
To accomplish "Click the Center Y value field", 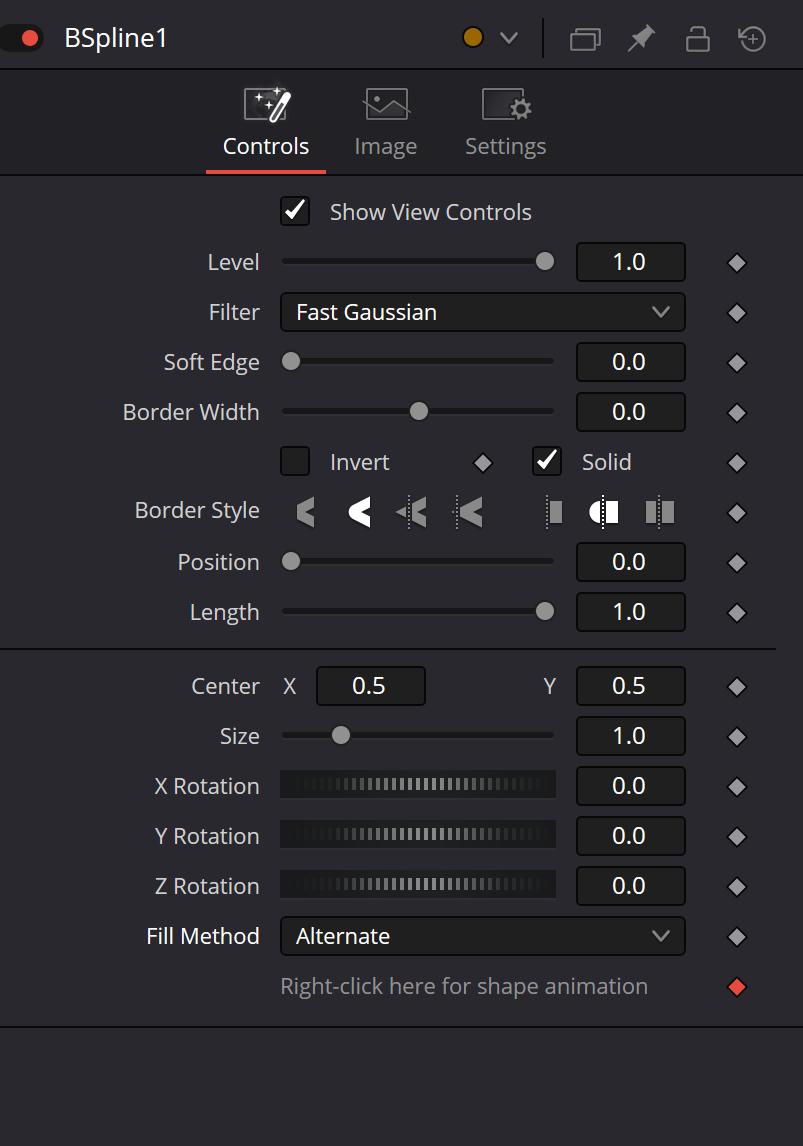I will tap(631, 686).
